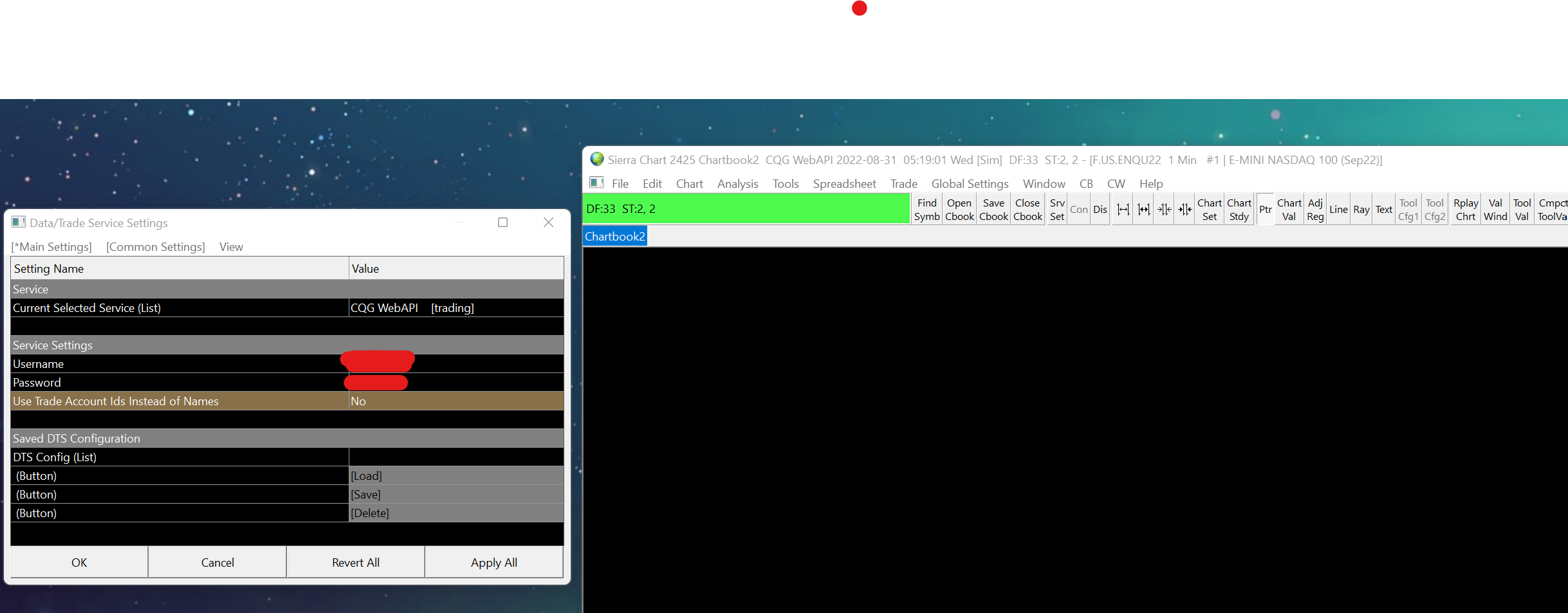Click the 'Service Settings' section header
The height and width of the screenshot is (613, 1568).
click(x=287, y=345)
